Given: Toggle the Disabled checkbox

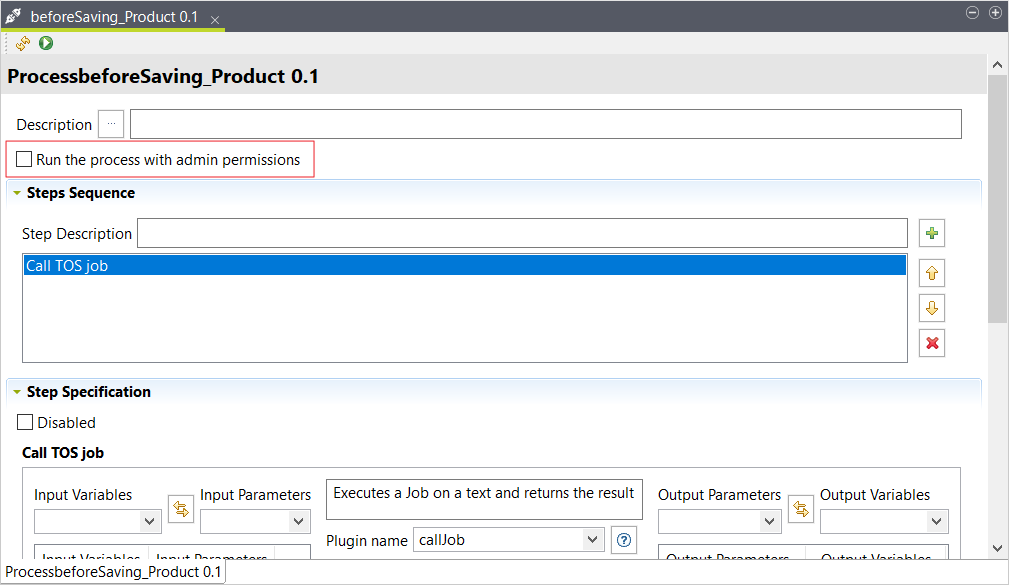Looking at the screenshot, I should pyautogui.click(x=25, y=422).
